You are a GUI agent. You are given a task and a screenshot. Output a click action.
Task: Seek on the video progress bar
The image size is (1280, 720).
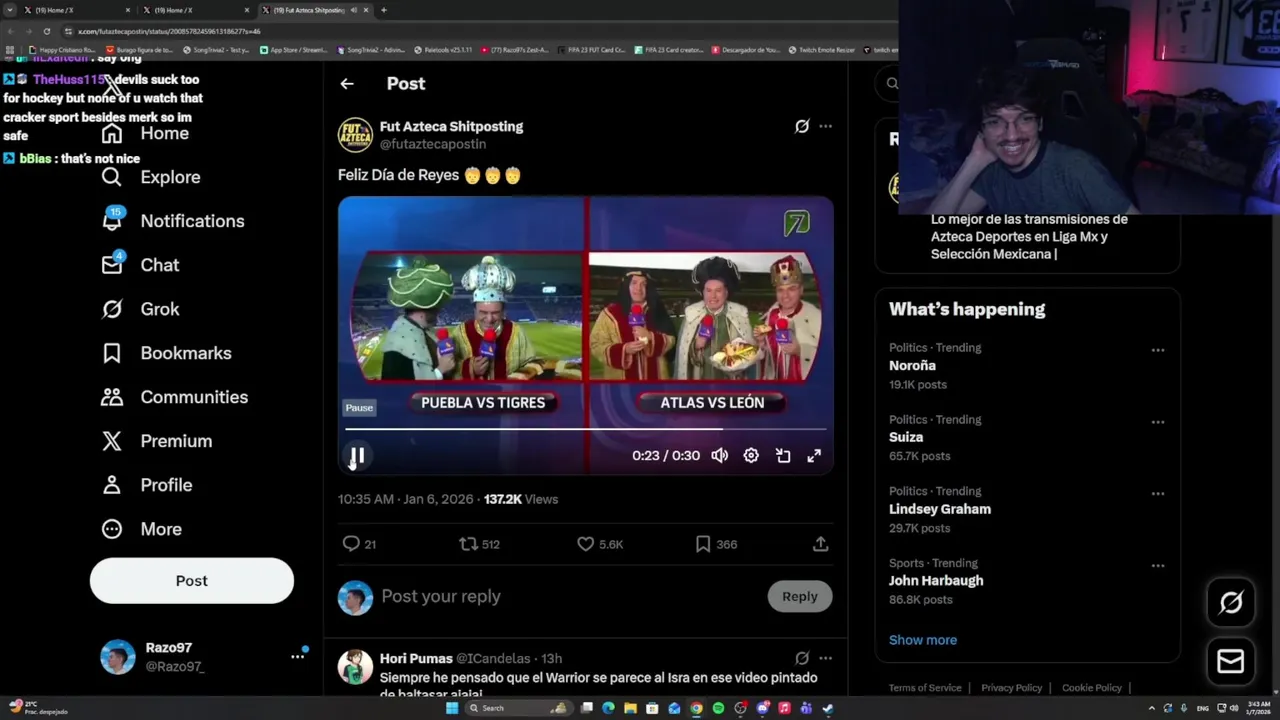586,429
